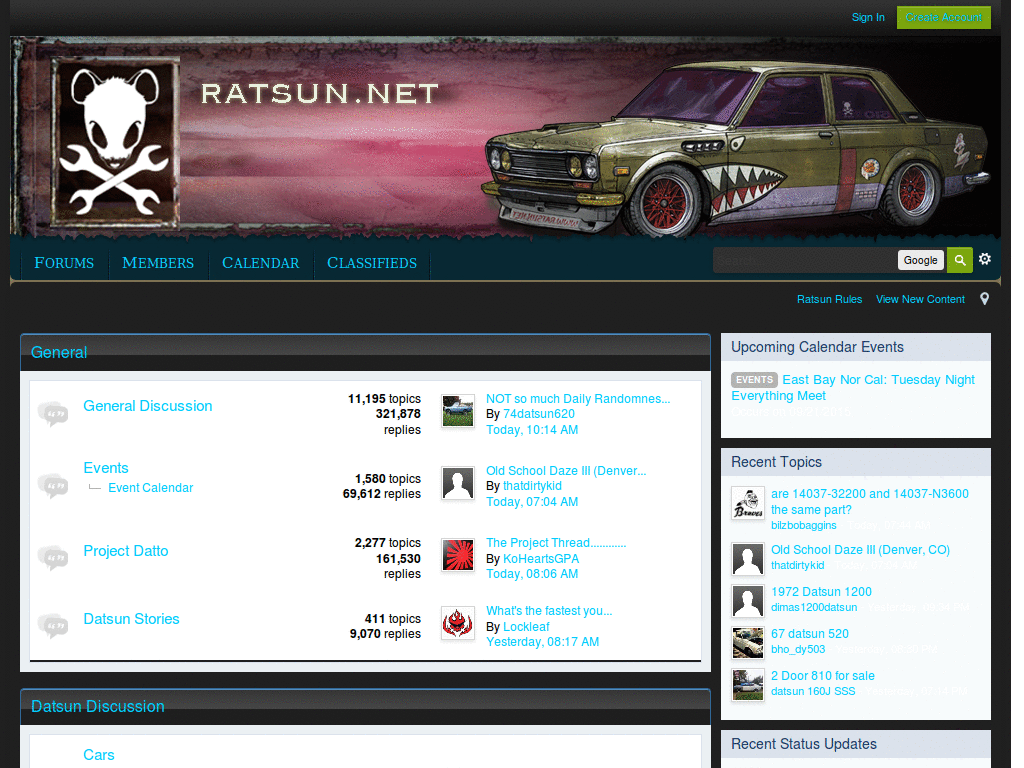Click bilzbobaggins' Braves avatar in Recent Topics
The width and height of the screenshot is (1024, 768).
(748, 504)
